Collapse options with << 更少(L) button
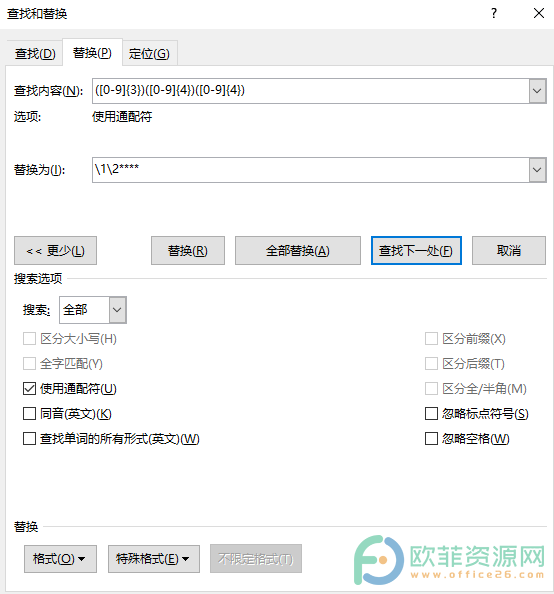The width and height of the screenshot is (554, 594). tap(55, 250)
